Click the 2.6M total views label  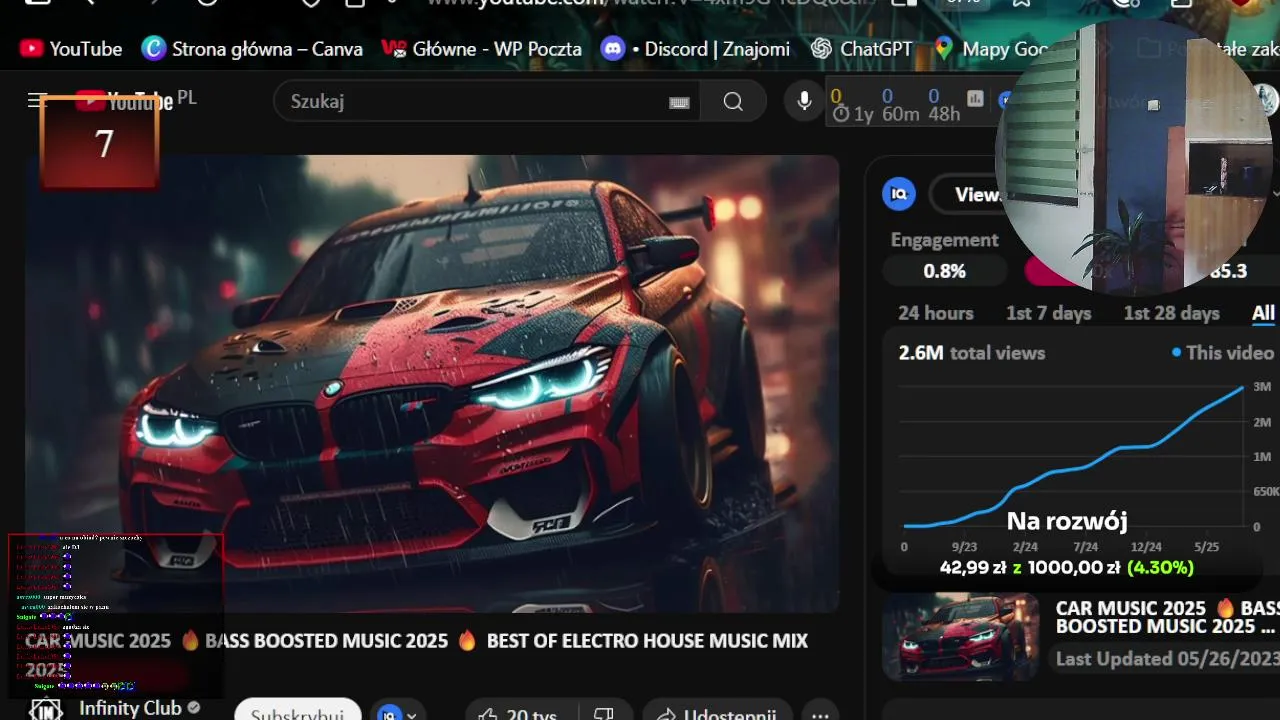[x=972, y=353]
